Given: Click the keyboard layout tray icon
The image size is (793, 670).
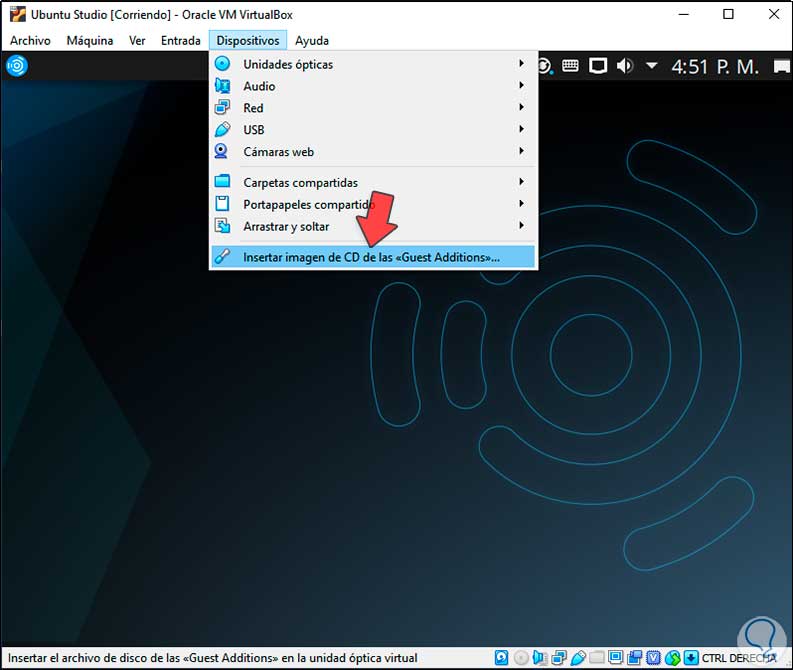Looking at the screenshot, I should [570, 66].
